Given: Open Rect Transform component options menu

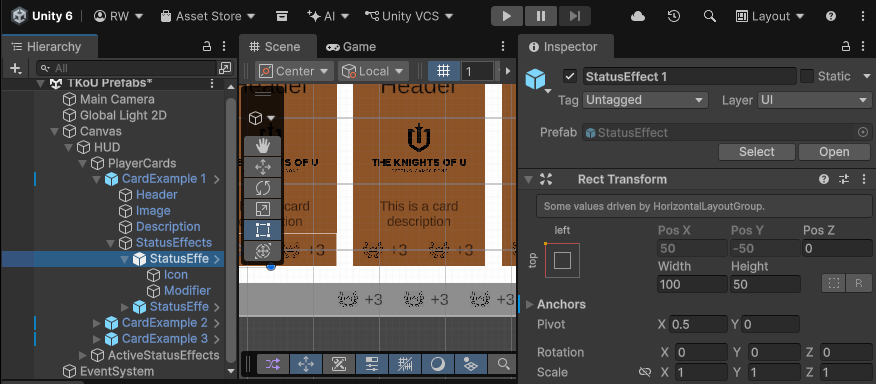Looking at the screenshot, I should [864, 179].
